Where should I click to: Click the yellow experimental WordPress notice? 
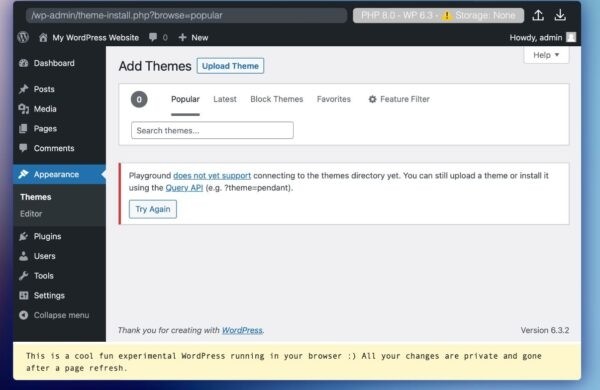pyautogui.click(x=297, y=362)
